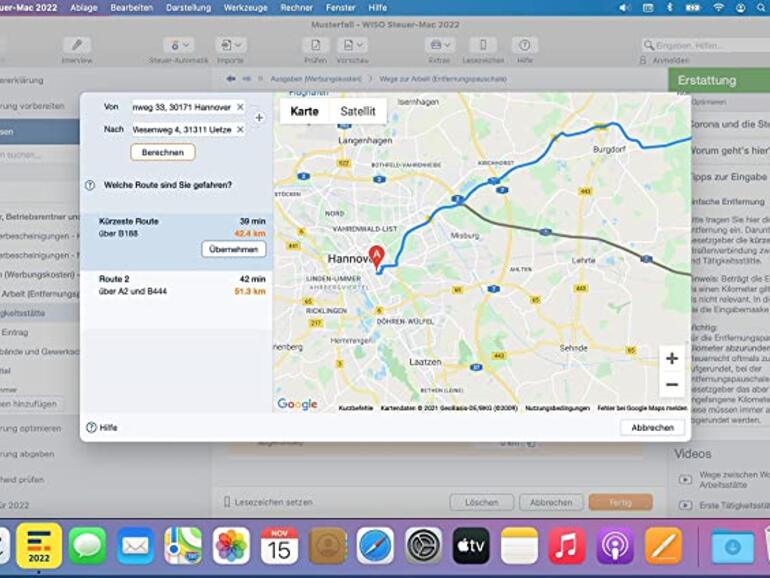Clear the Nach address field
Image resolution: width=770 pixels, height=578 pixels.
(x=240, y=129)
